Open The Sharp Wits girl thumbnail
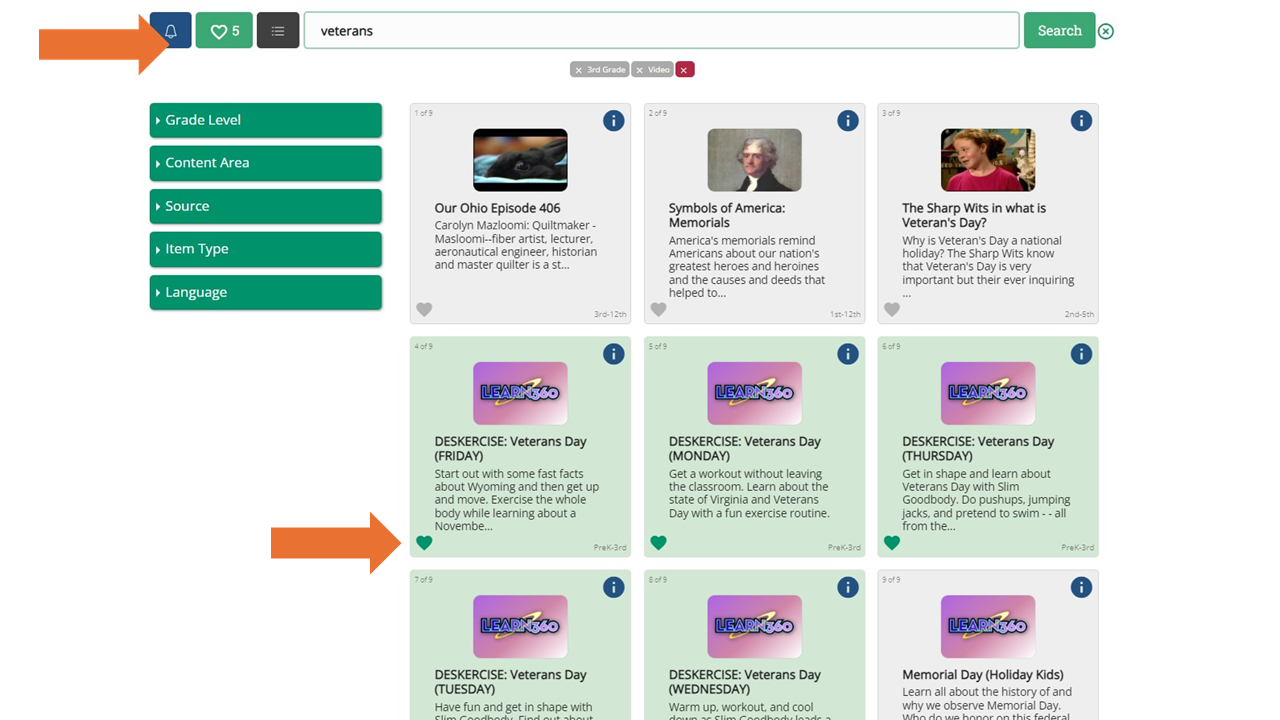Image resolution: width=1280 pixels, height=720 pixels. [x=988, y=160]
